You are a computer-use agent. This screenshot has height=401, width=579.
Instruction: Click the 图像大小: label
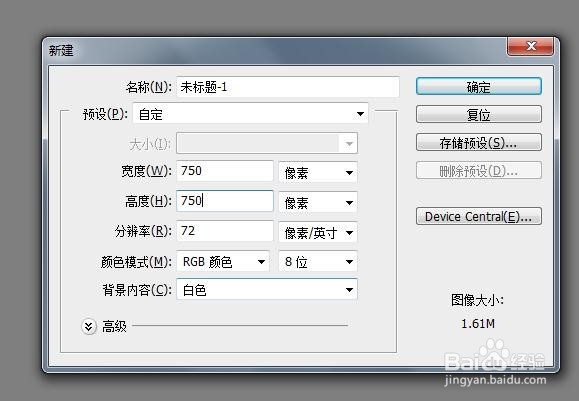coord(477,300)
